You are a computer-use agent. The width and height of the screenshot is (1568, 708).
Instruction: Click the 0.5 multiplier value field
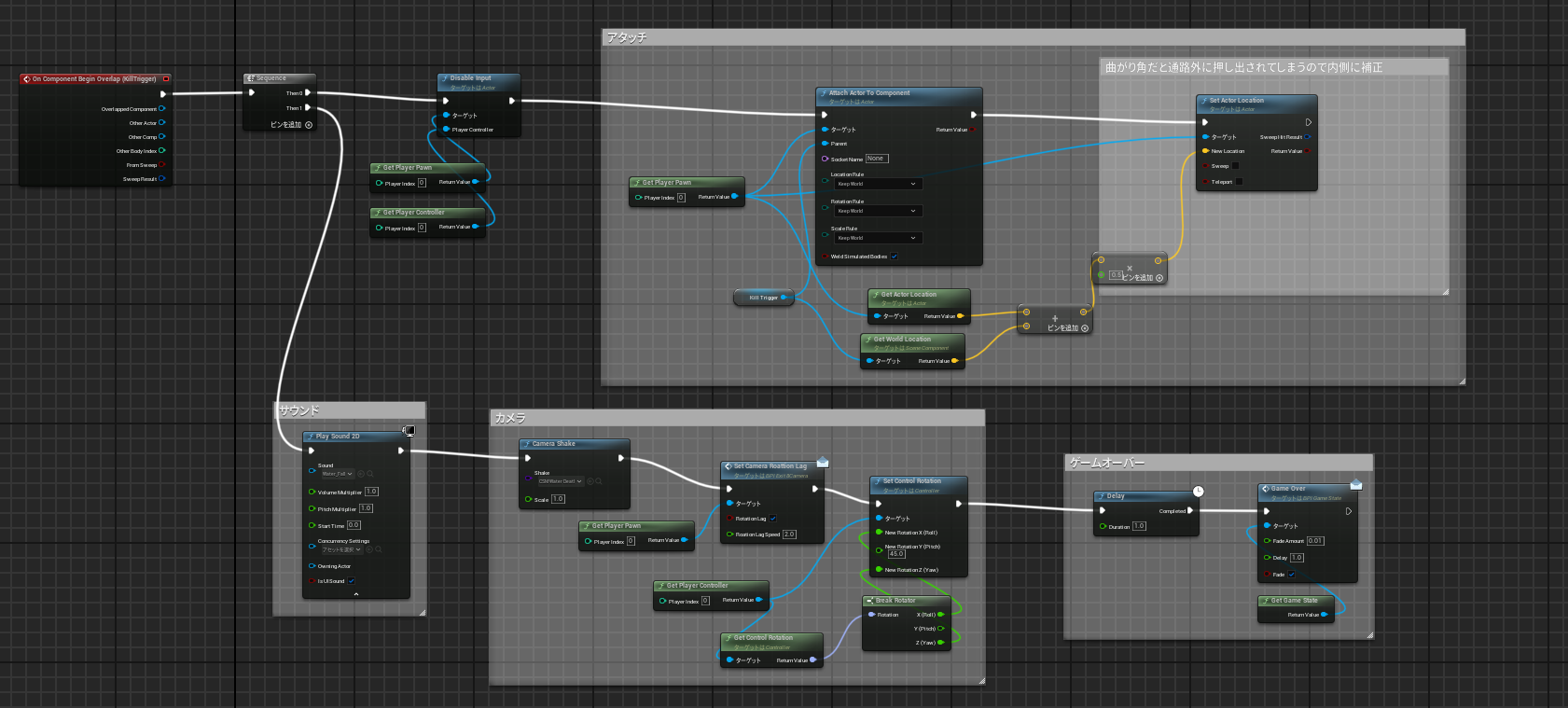[1116, 275]
